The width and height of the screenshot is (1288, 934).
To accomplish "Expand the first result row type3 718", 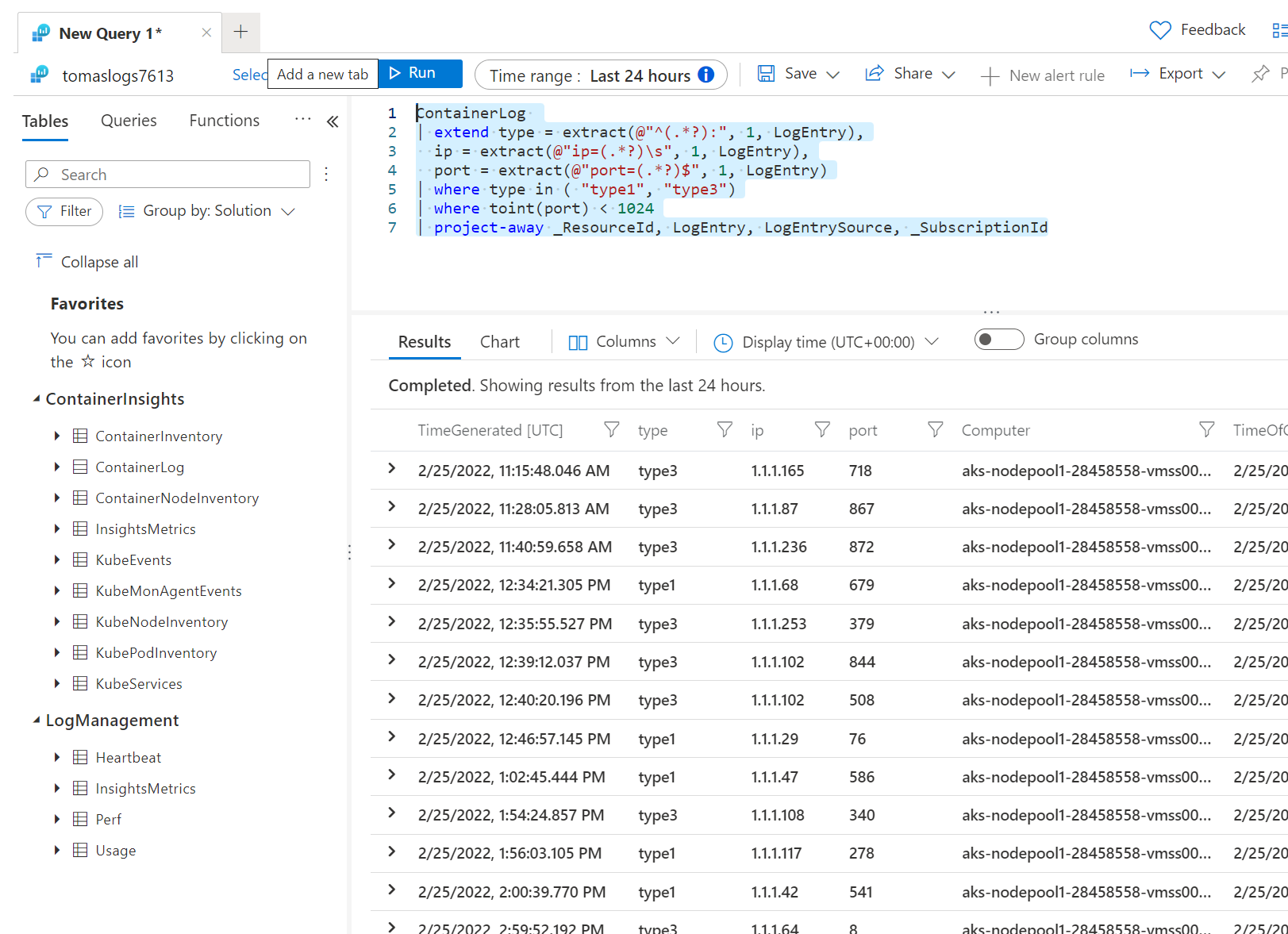I will 391,469.
